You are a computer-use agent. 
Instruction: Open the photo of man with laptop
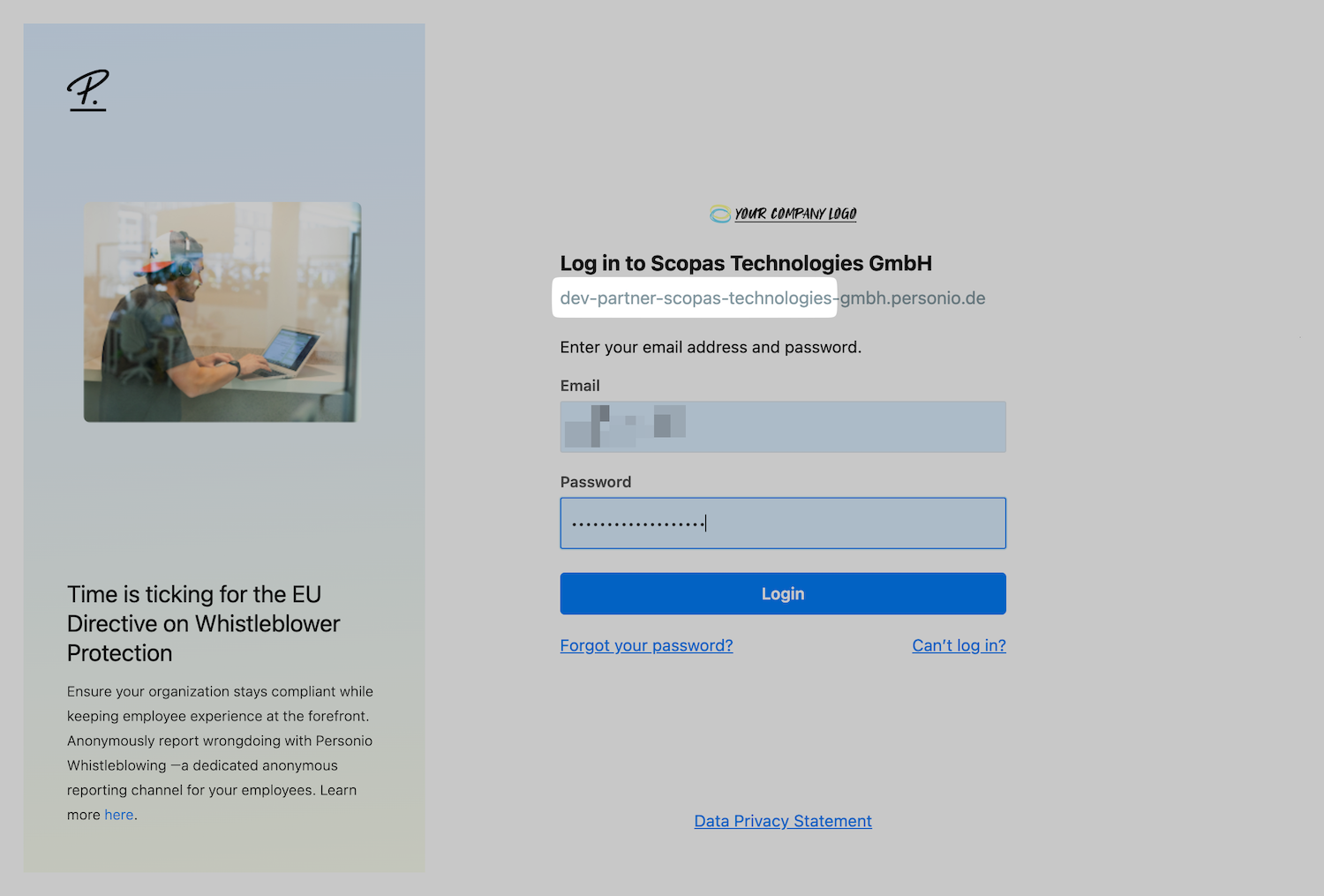tap(222, 312)
